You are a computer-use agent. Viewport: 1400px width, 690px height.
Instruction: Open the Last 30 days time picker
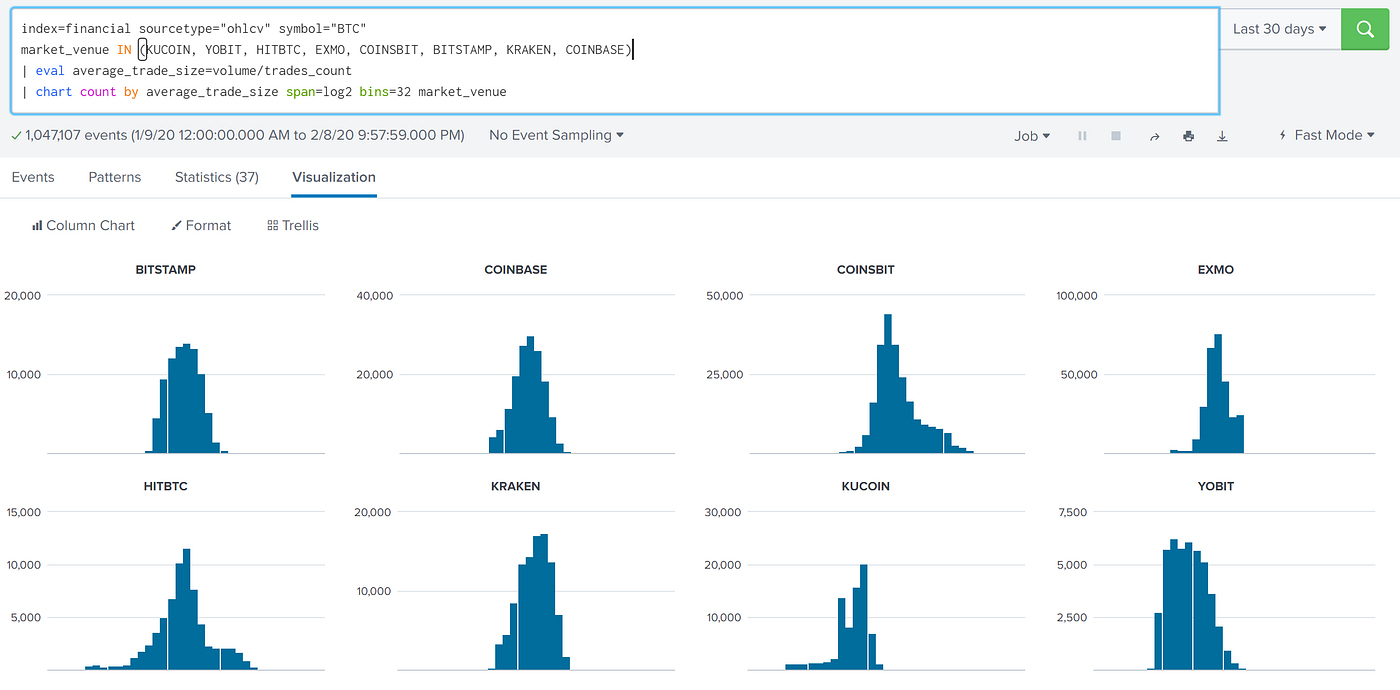pos(1280,29)
